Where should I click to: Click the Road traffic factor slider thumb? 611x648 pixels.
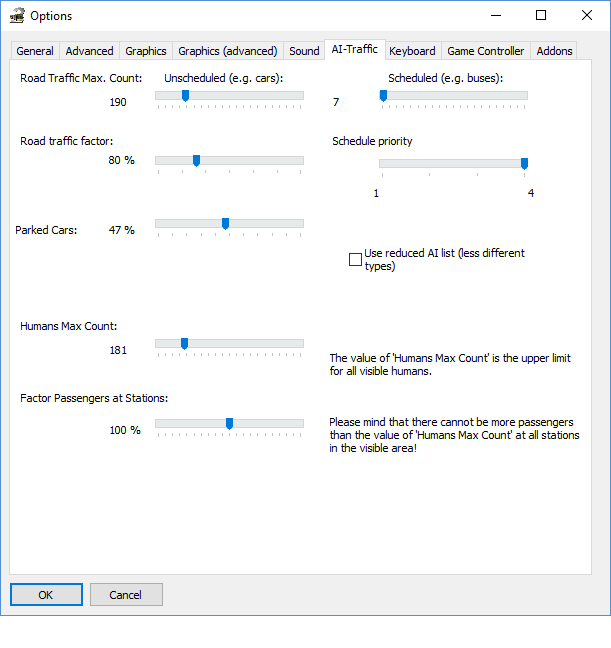tap(196, 160)
